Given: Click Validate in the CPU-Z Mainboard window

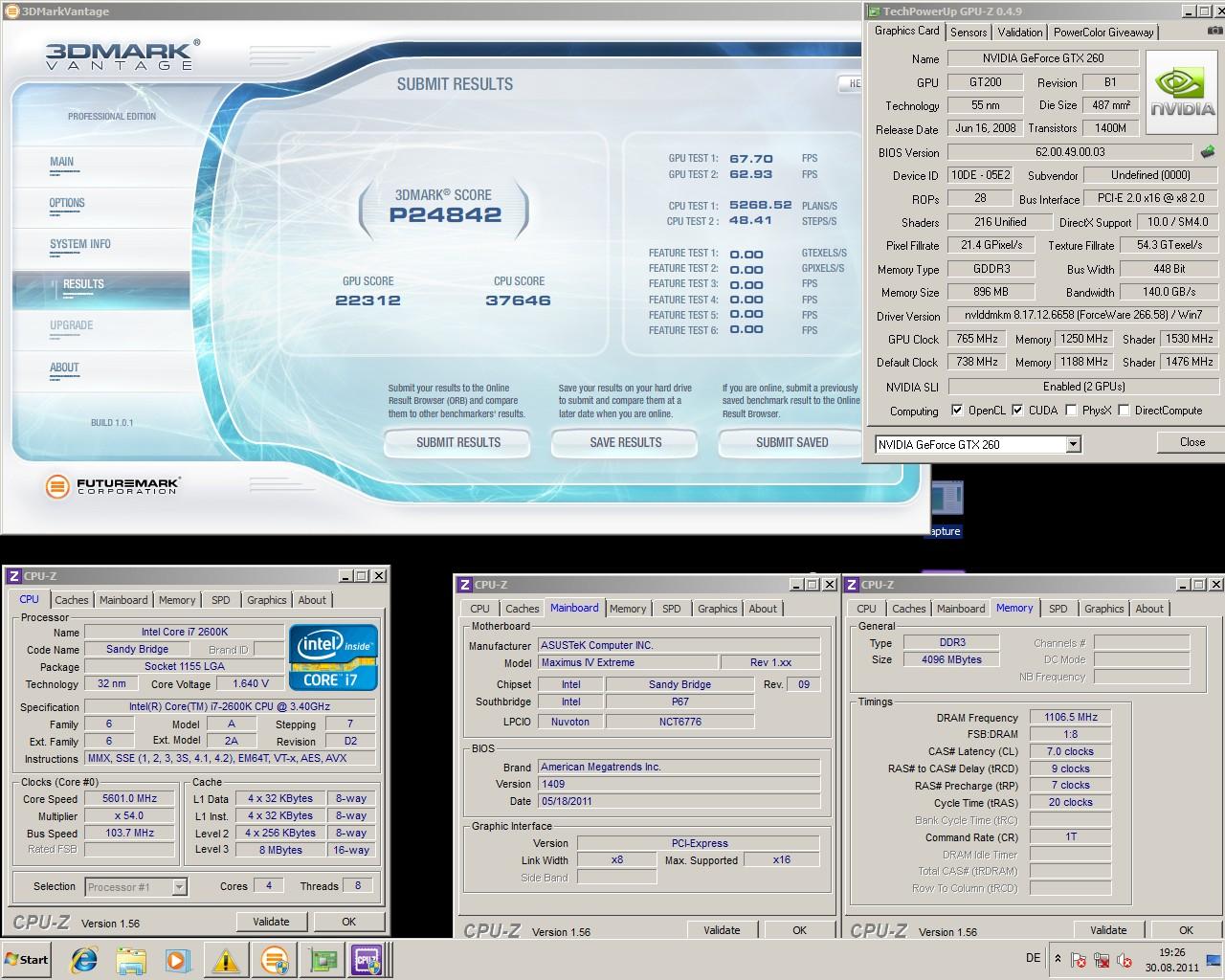Looking at the screenshot, I should click(722, 930).
